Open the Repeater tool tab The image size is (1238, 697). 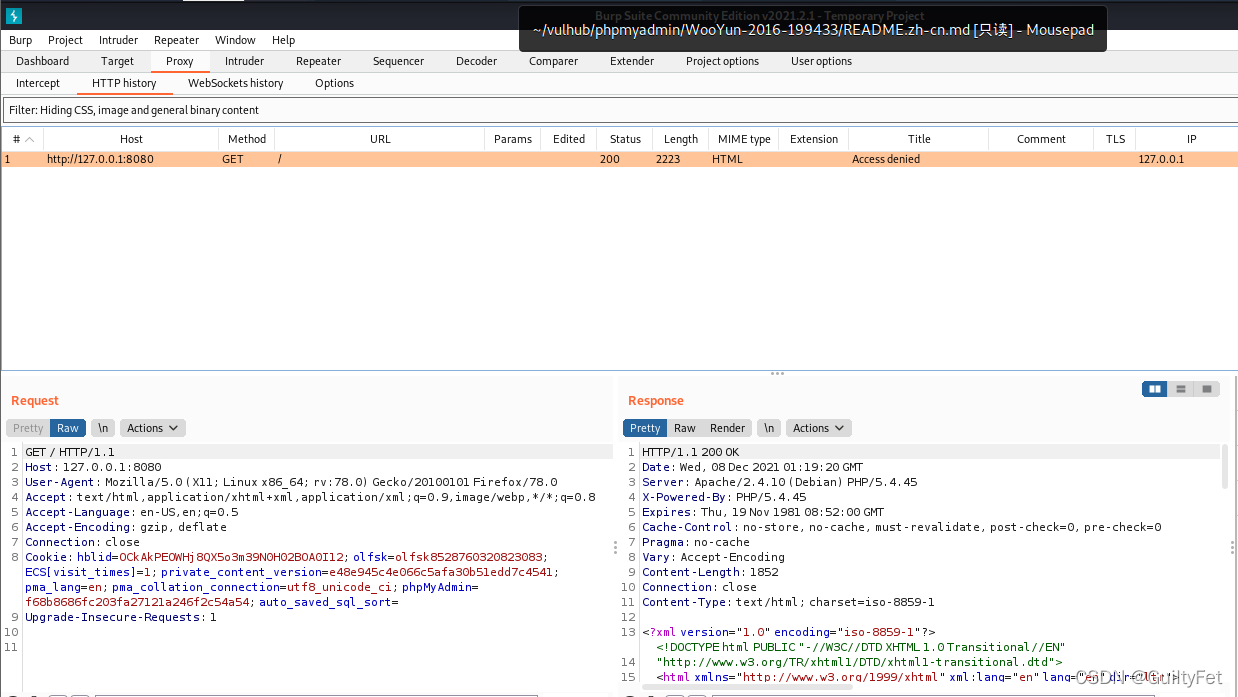click(x=318, y=61)
